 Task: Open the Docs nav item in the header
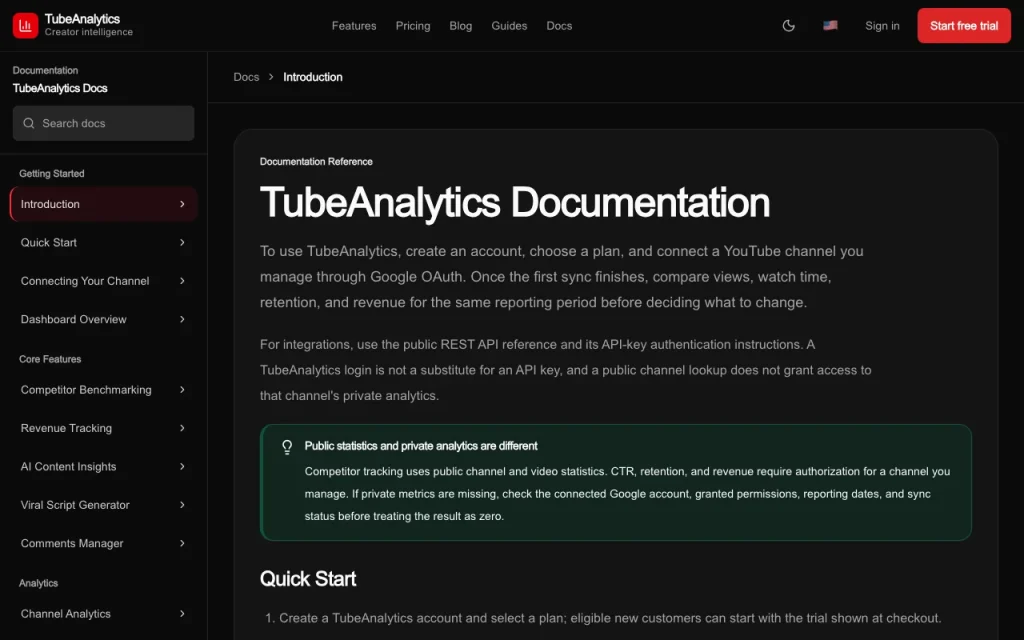click(559, 25)
